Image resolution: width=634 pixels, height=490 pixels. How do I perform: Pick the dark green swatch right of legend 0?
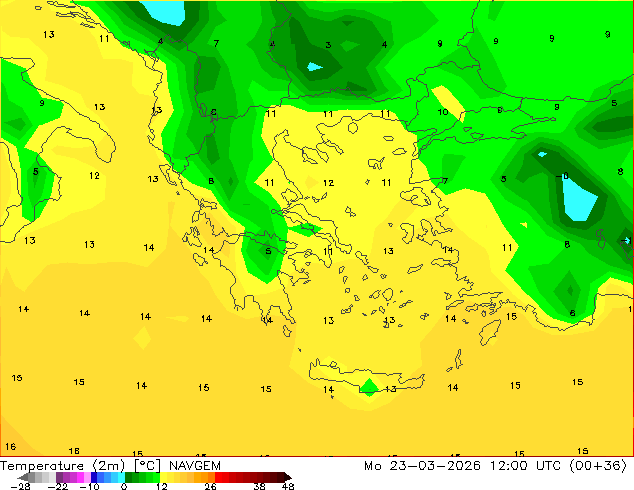click(129, 477)
